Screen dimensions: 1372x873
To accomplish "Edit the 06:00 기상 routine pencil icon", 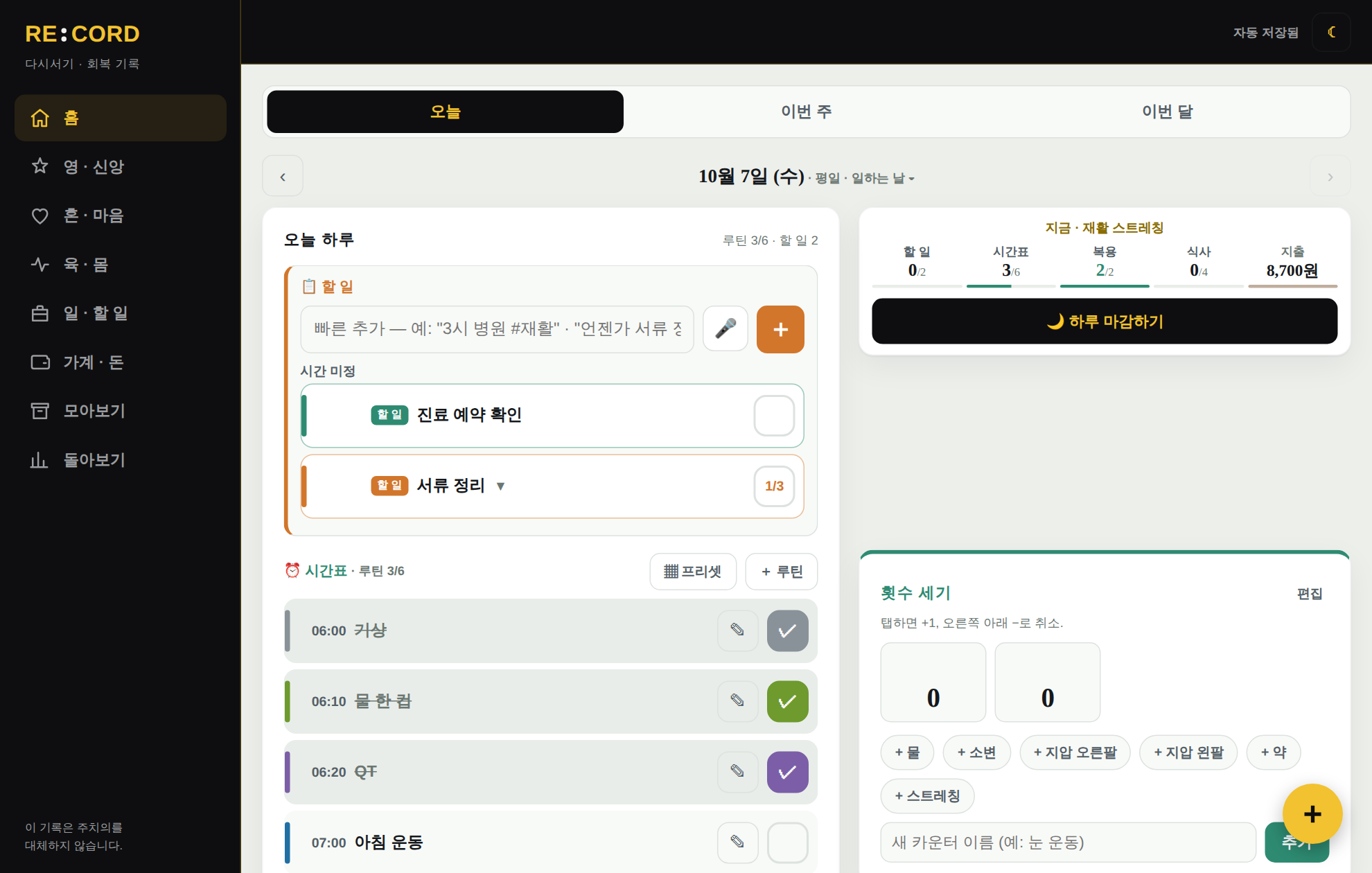I will pos(737,630).
